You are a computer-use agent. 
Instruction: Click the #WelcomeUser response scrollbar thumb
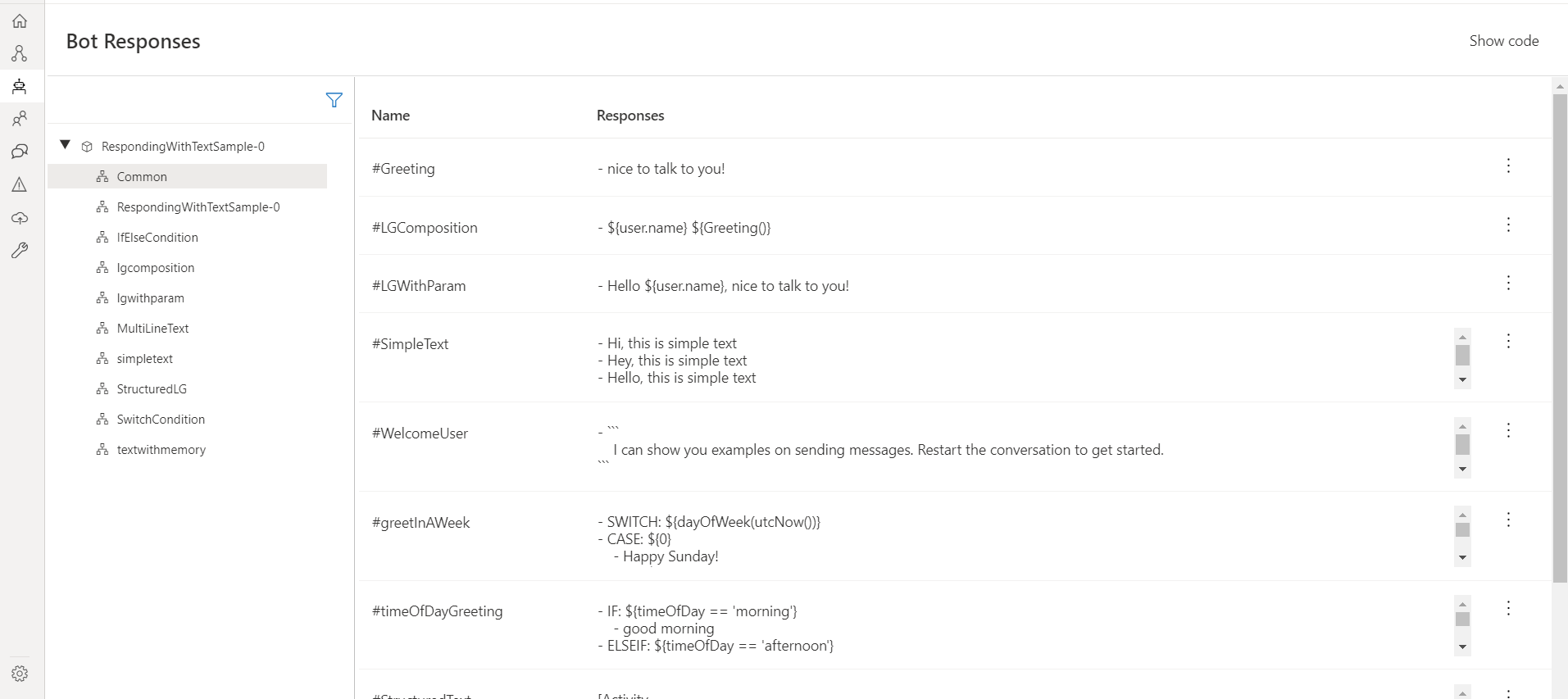point(1462,445)
